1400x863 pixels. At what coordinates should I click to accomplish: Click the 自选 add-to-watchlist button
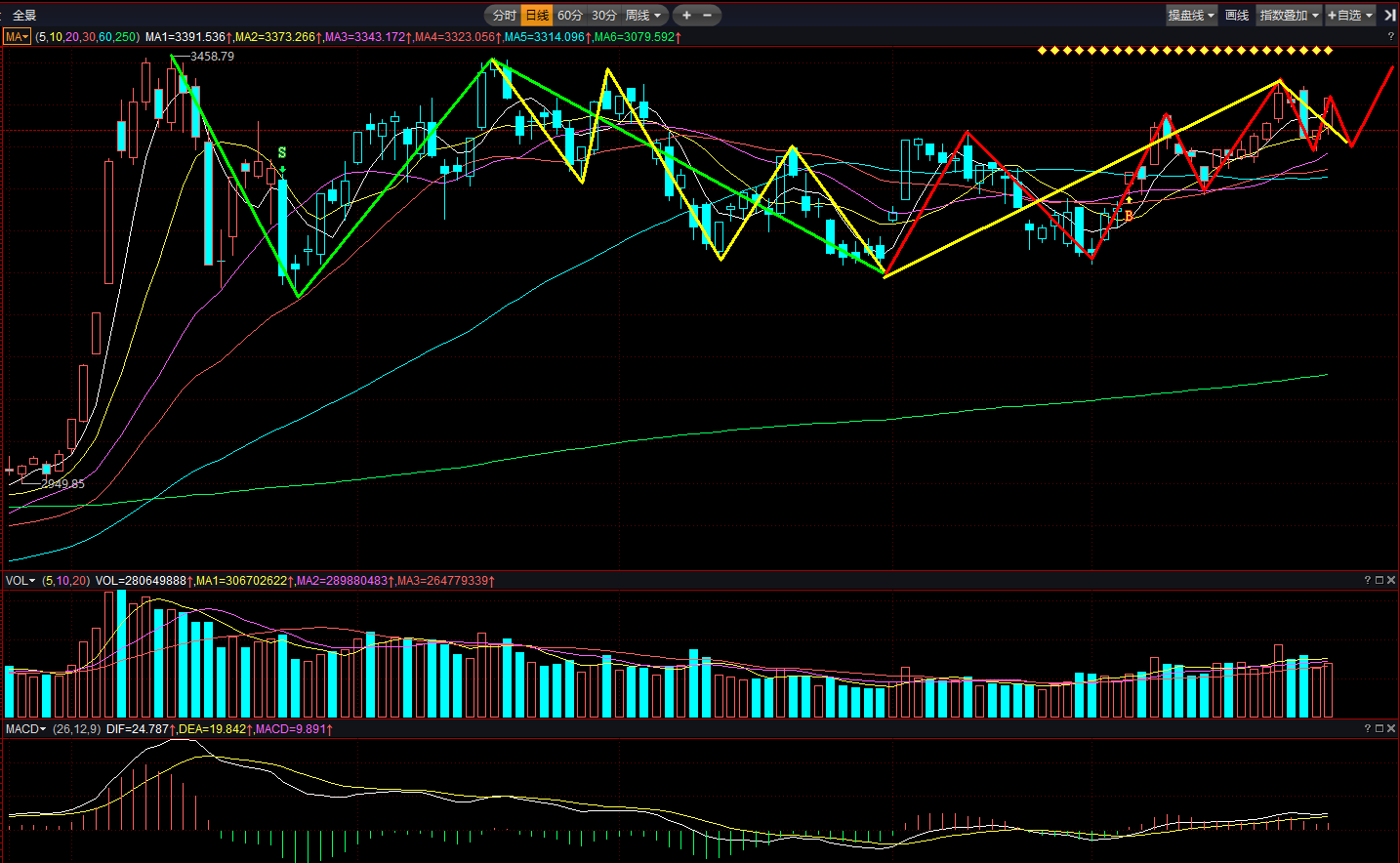pyautogui.click(x=1350, y=15)
